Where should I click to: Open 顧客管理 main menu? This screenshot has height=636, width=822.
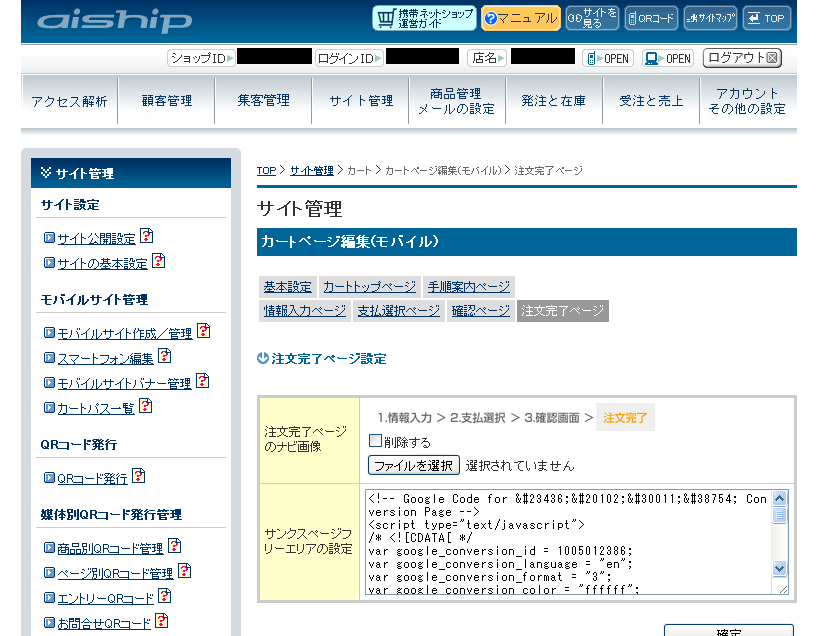(167, 101)
